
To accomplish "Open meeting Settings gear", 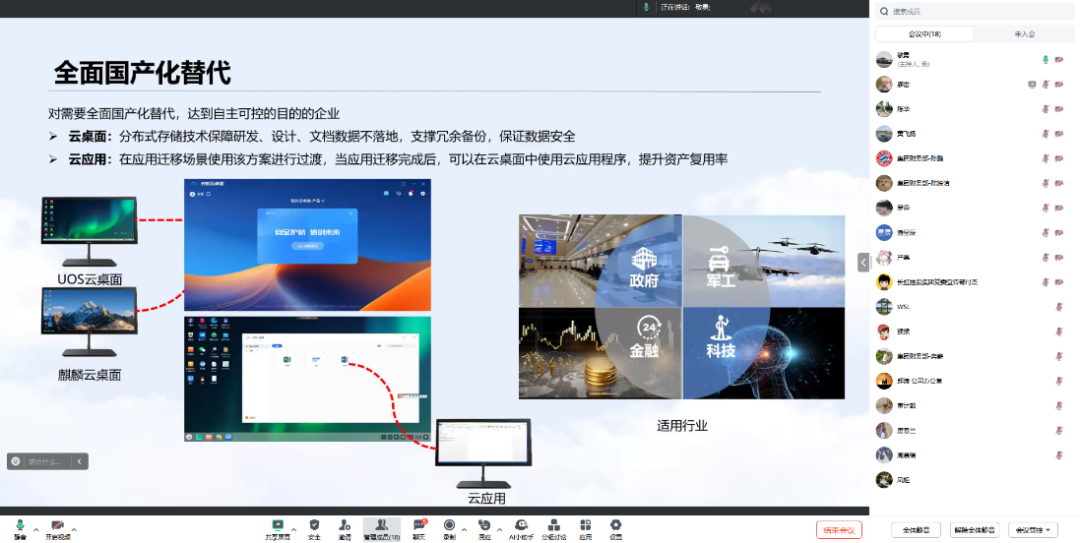I will click(616, 529).
